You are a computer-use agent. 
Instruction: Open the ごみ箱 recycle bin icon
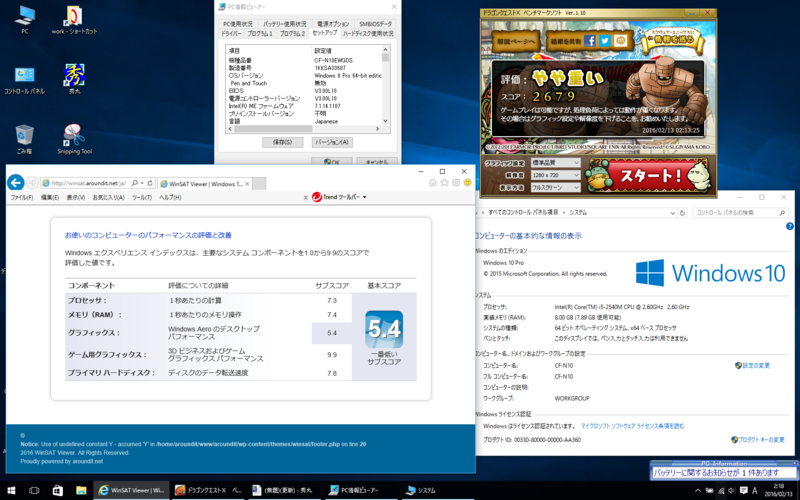tap(24, 139)
